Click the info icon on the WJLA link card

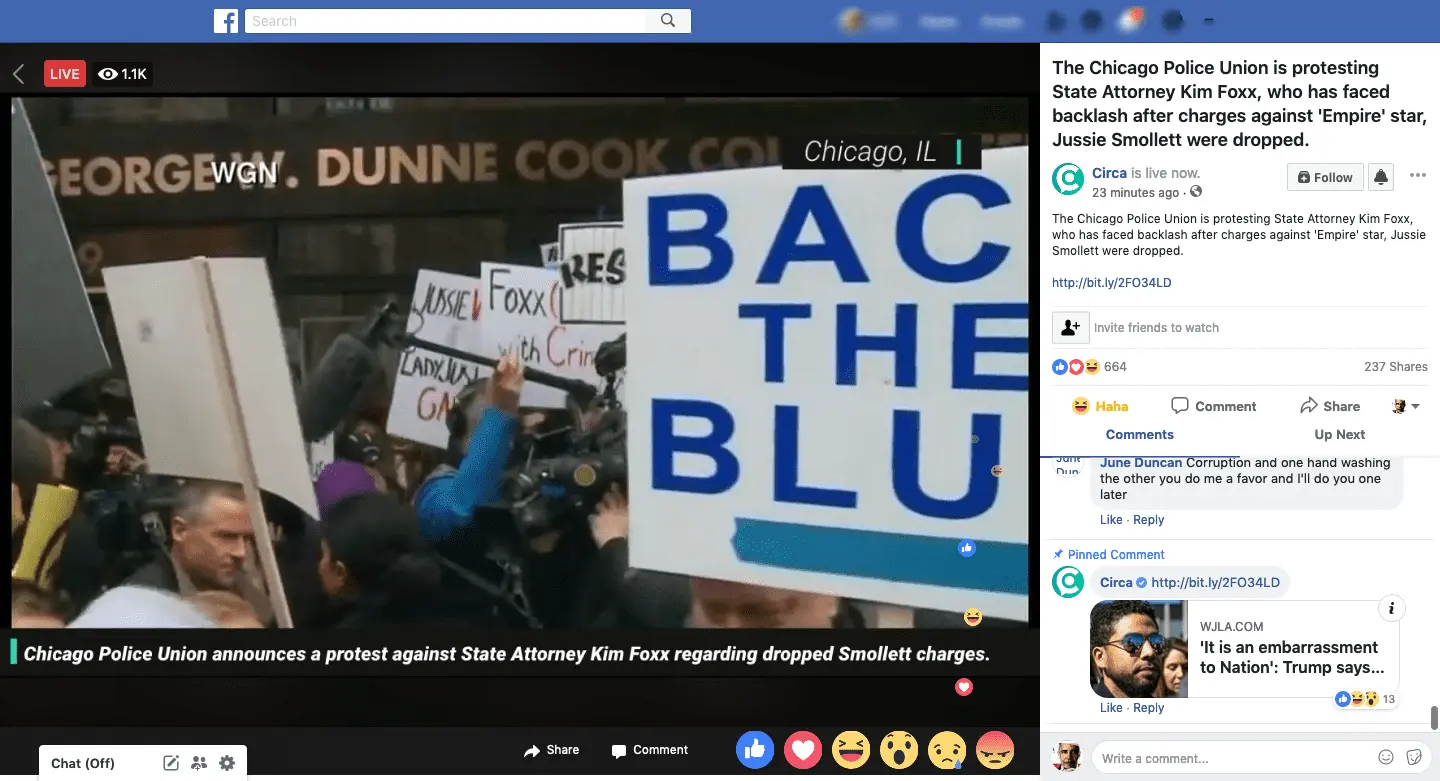1391,608
